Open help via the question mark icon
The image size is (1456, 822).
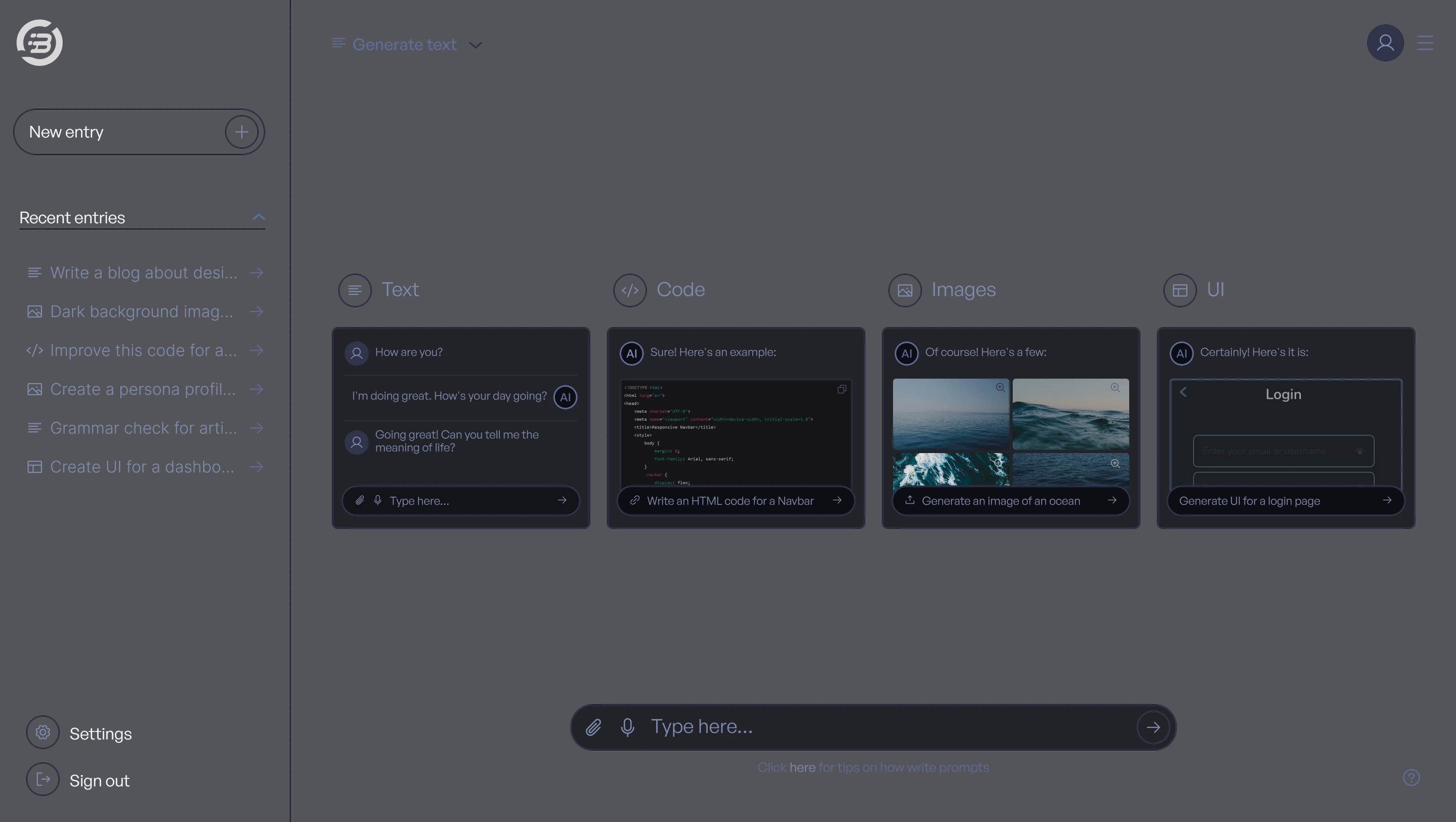pyautogui.click(x=1411, y=778)
